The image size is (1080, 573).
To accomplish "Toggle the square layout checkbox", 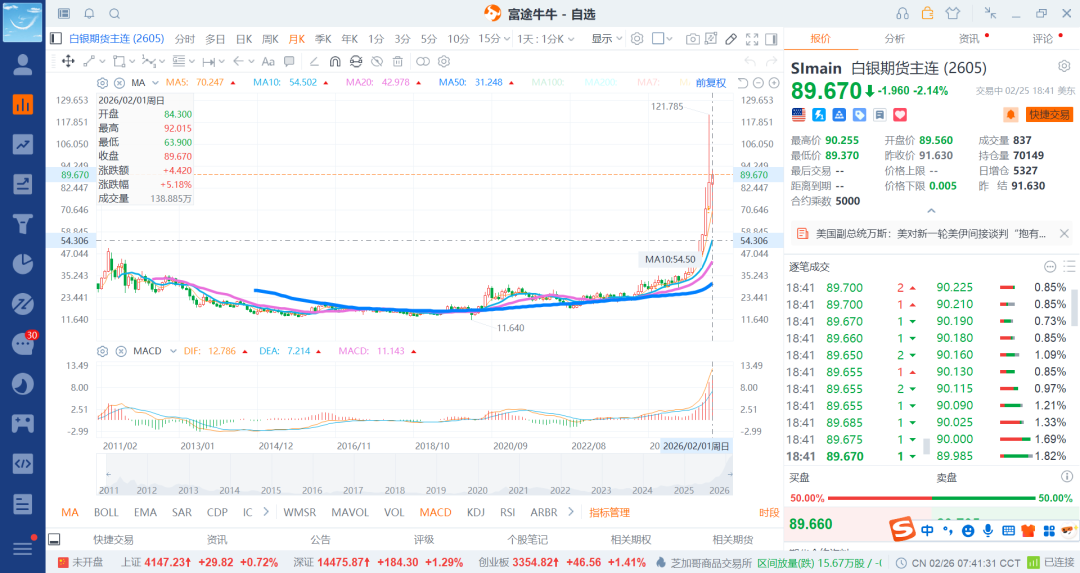I will [x=658, y=39].
